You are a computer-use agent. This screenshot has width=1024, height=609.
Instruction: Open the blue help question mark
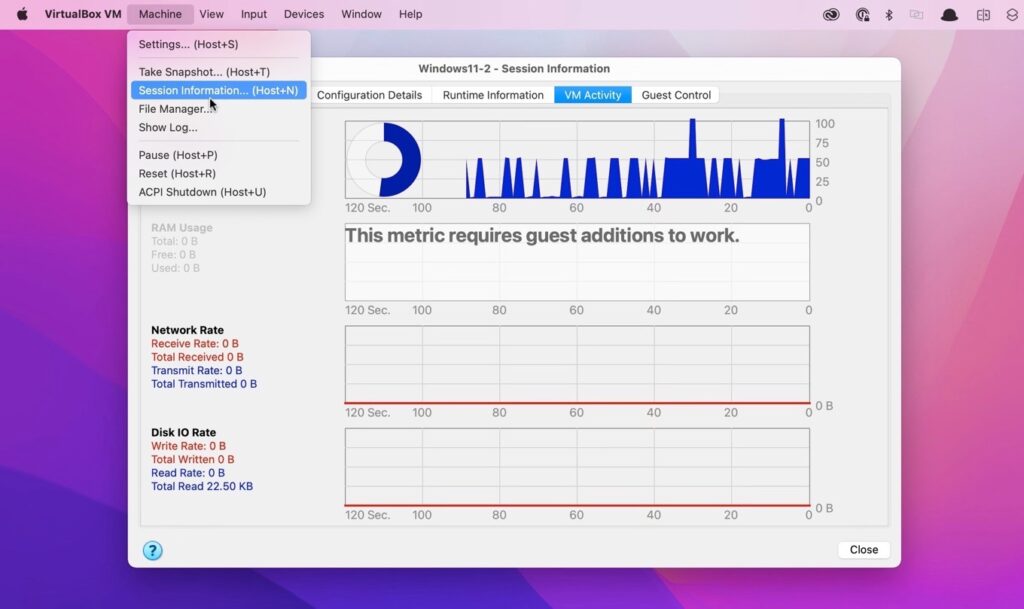coord(152,550)
